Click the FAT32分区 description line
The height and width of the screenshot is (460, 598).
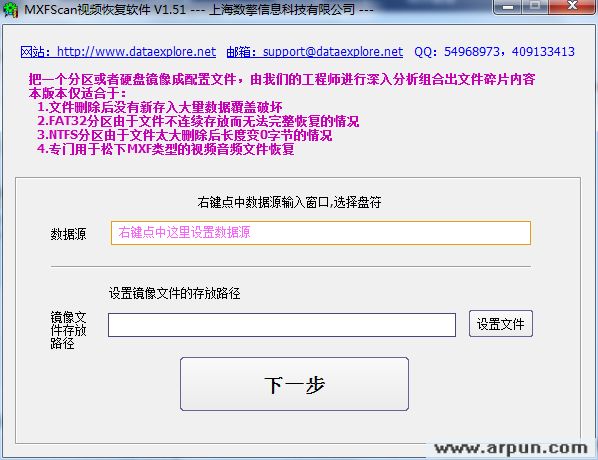[198, 121]
